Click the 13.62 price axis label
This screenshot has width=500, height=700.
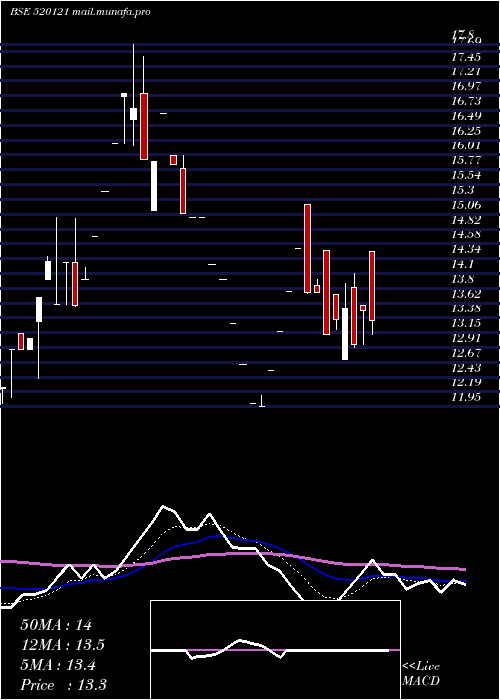pos(466,294)
